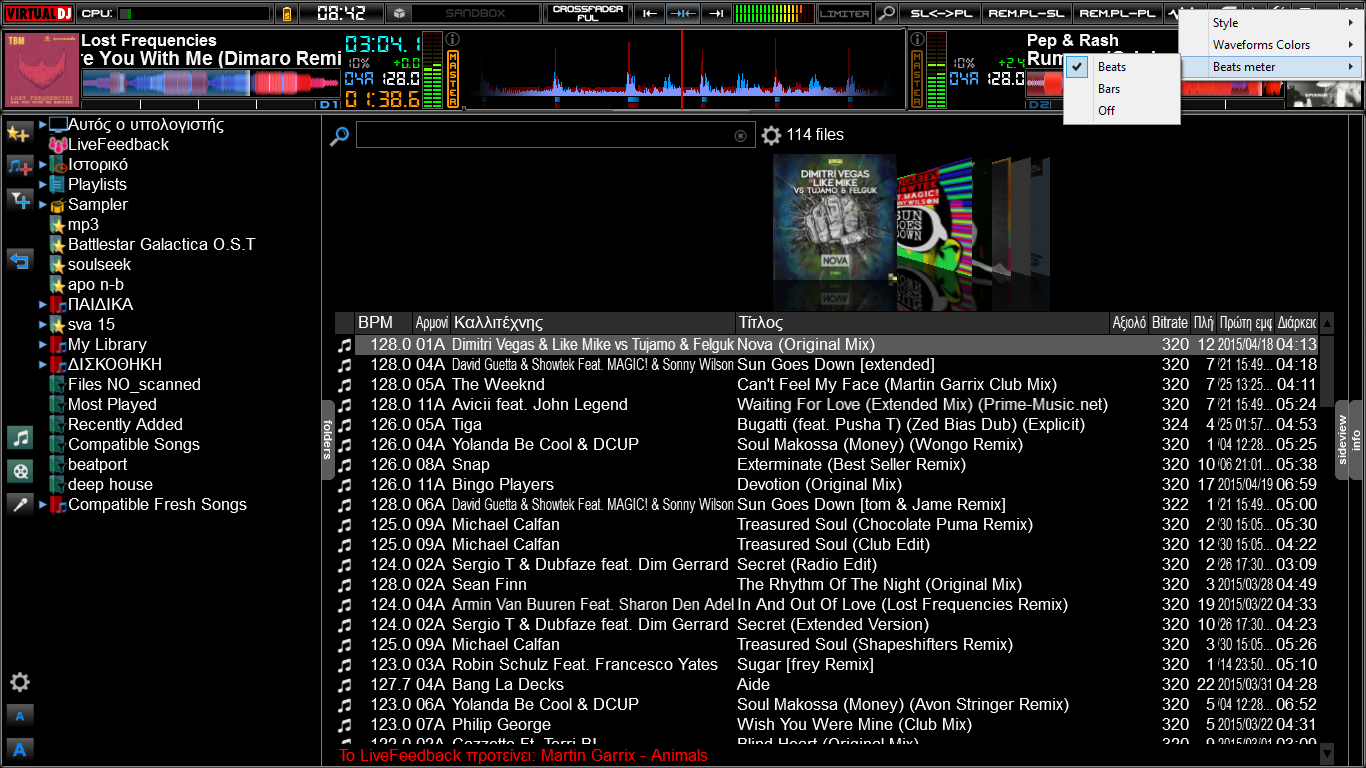The image size is (1366, 768).
Task: Sort the list by the Τίτλος column header
Action: pyautogui.click(x=922, y=323)
